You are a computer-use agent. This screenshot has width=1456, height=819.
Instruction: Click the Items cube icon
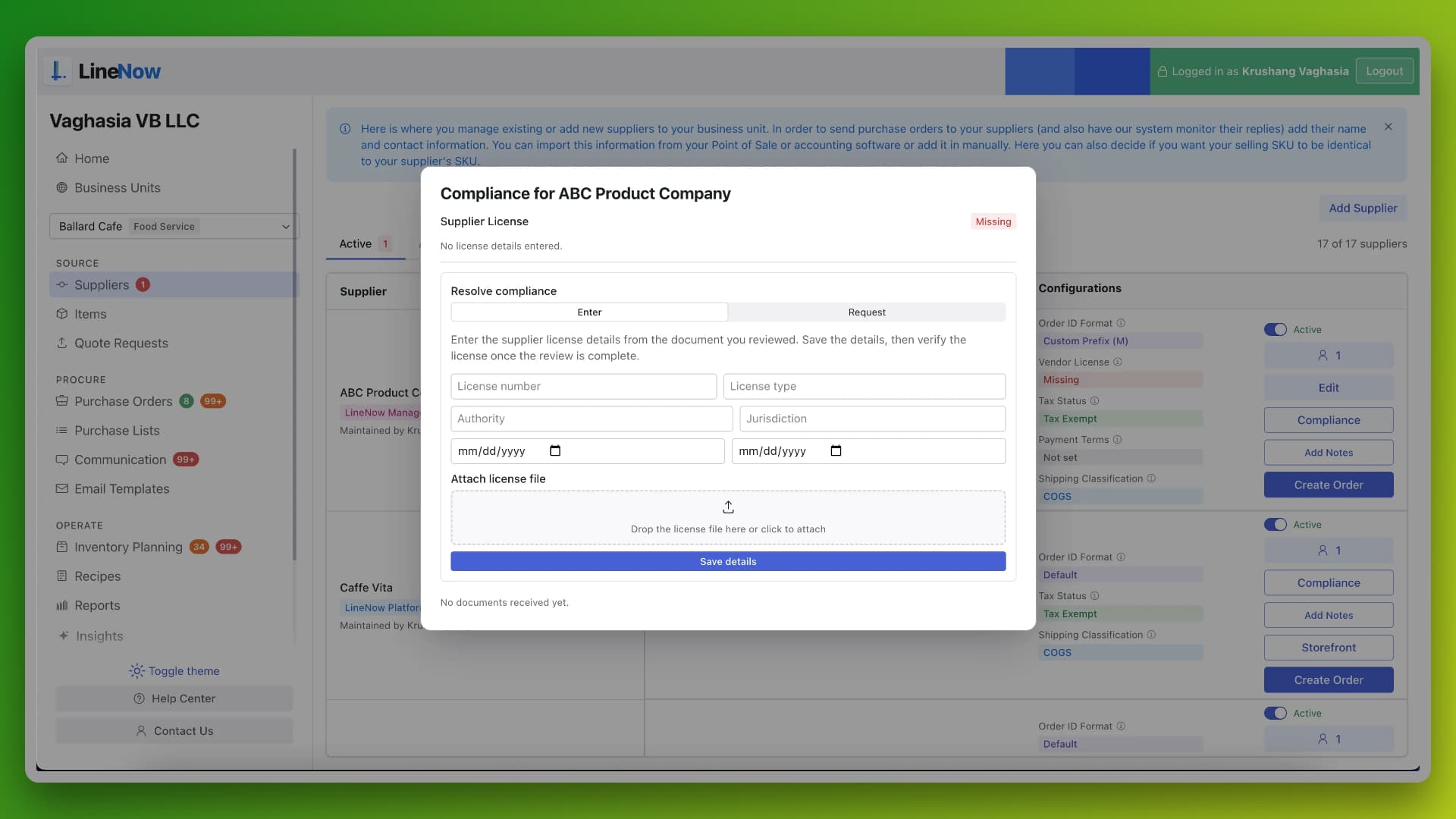click(62, 314)
